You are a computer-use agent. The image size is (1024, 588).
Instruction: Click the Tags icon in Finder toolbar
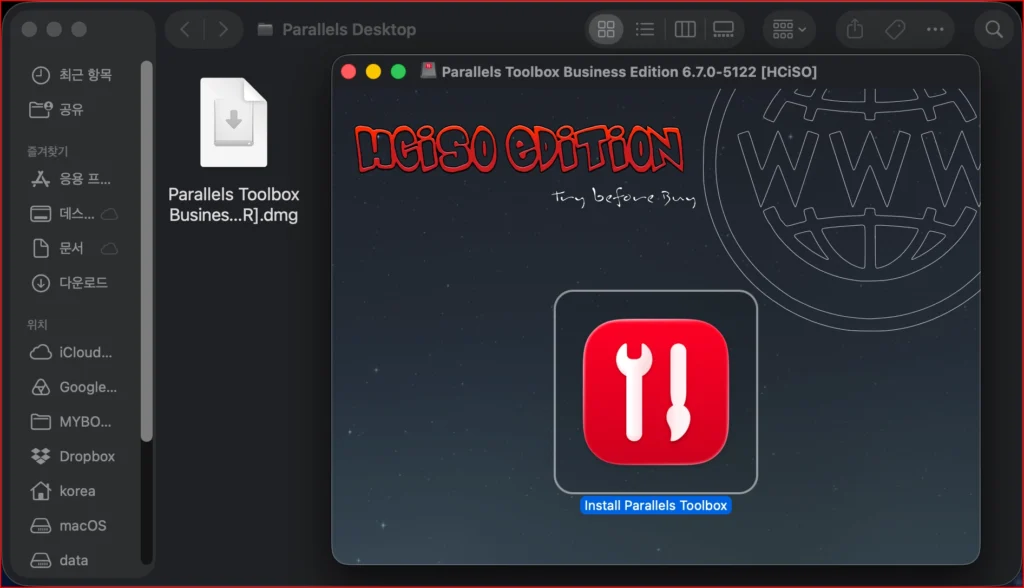point(895,29)
